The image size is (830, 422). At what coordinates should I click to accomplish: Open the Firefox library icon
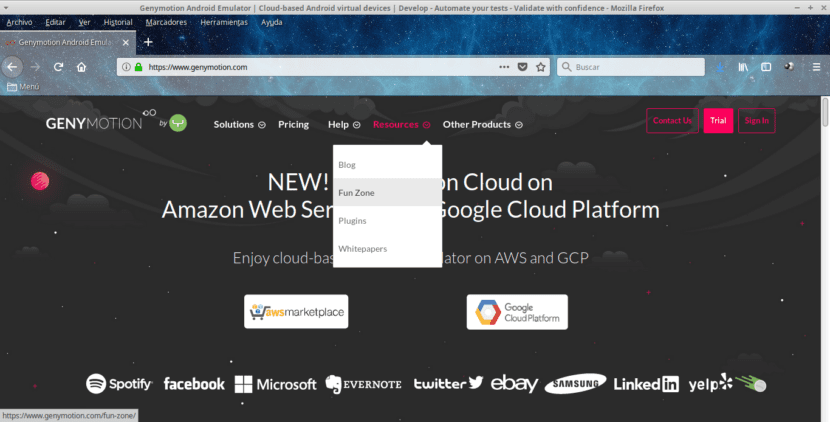pyautogui.click(x=743, y=67)
